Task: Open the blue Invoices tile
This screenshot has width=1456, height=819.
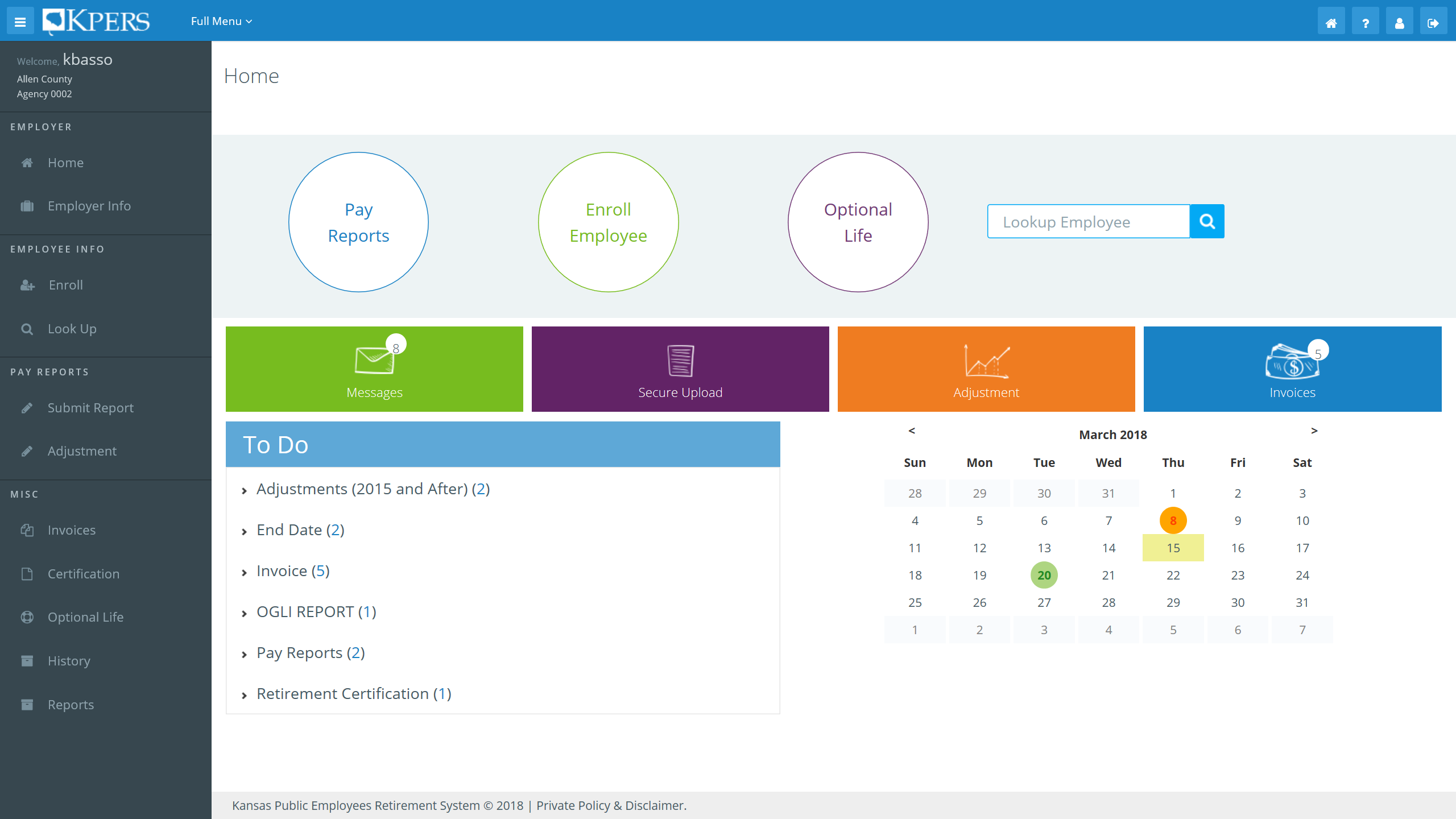Action: coord(1292,369)
